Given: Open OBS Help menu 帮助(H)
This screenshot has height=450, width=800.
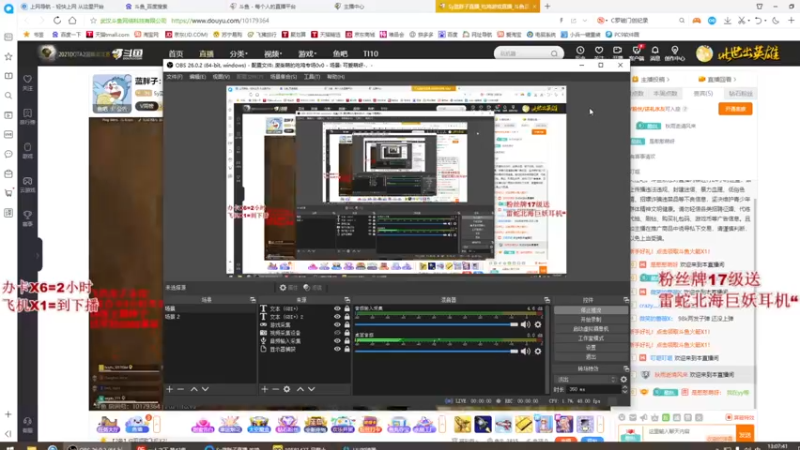Looking at the screenshot, I should tap(336, 77).
